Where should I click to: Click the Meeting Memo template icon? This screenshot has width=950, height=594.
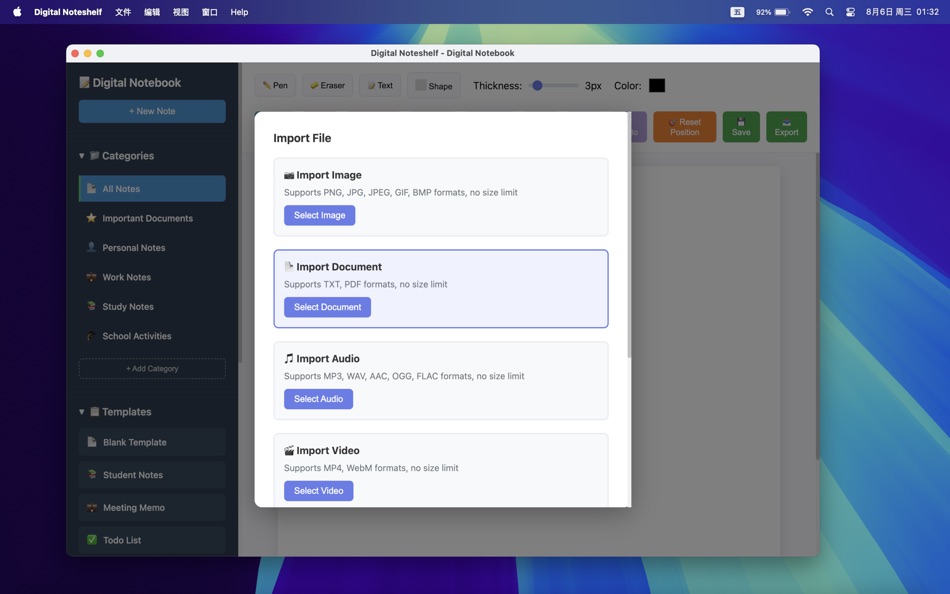click(x=91, y=507)
